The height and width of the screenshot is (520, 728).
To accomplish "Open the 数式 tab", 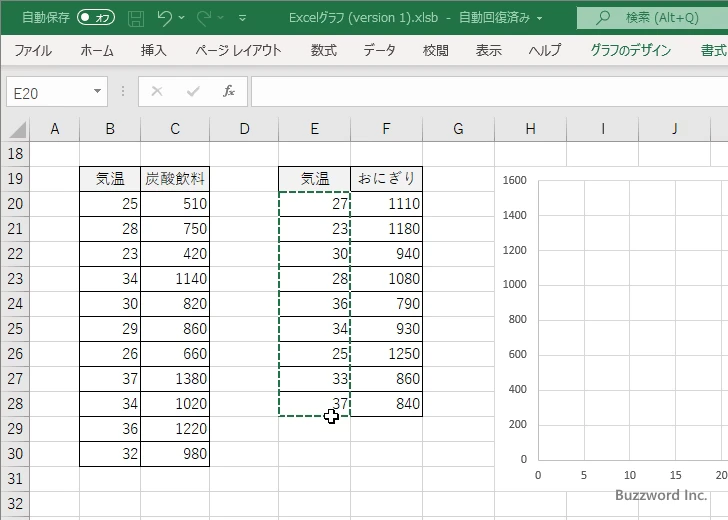I will (324, 50).
